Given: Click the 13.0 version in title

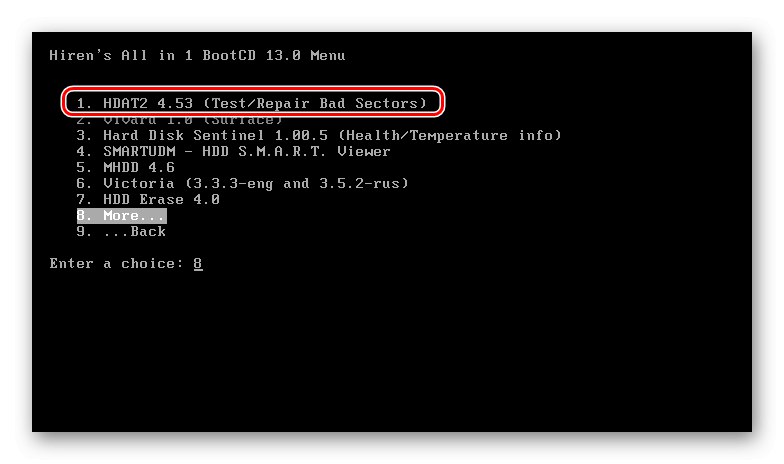Looking at the screenshot, I should tap(283, 55).
